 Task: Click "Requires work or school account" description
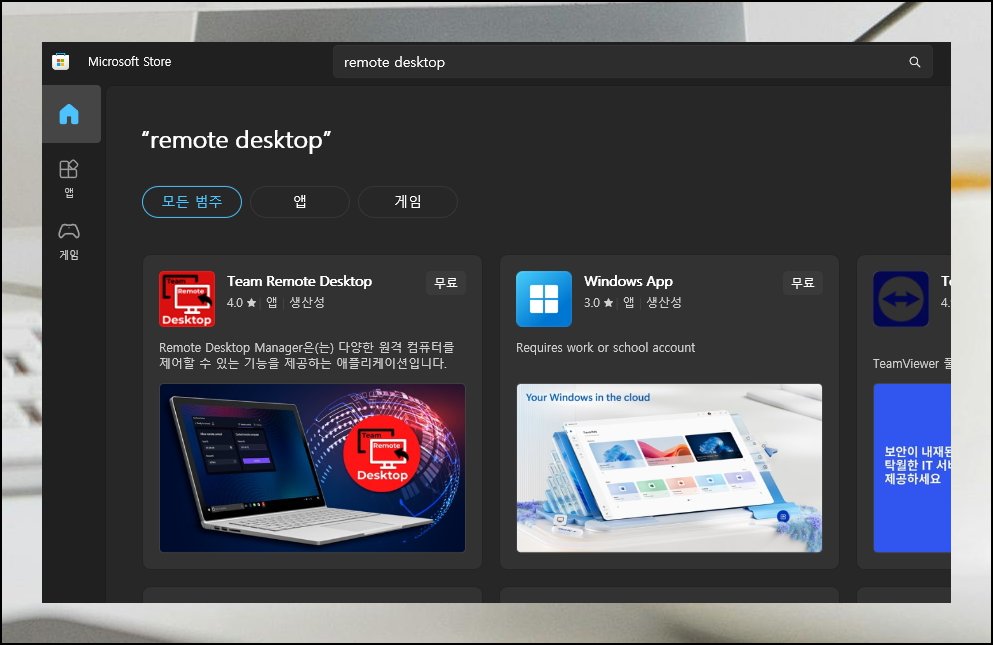tap(605, 348)
